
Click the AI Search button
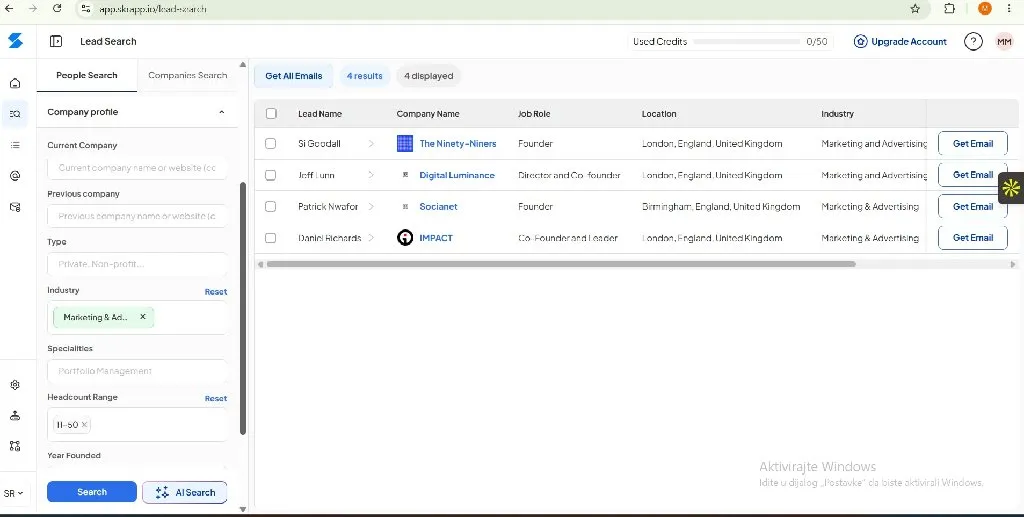click(185, 492)
